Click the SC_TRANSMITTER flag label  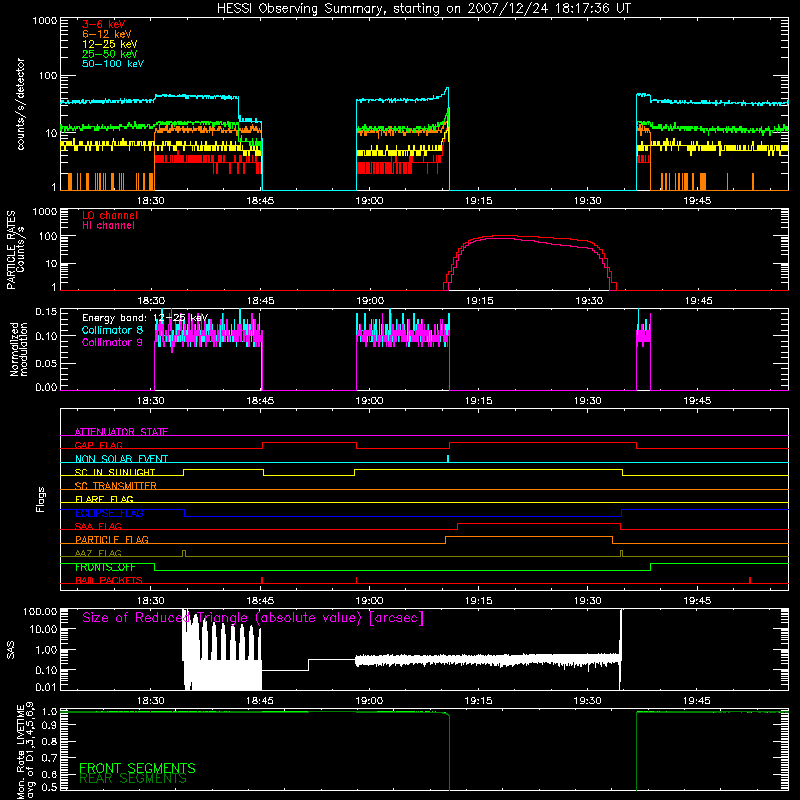click(115, 485)
